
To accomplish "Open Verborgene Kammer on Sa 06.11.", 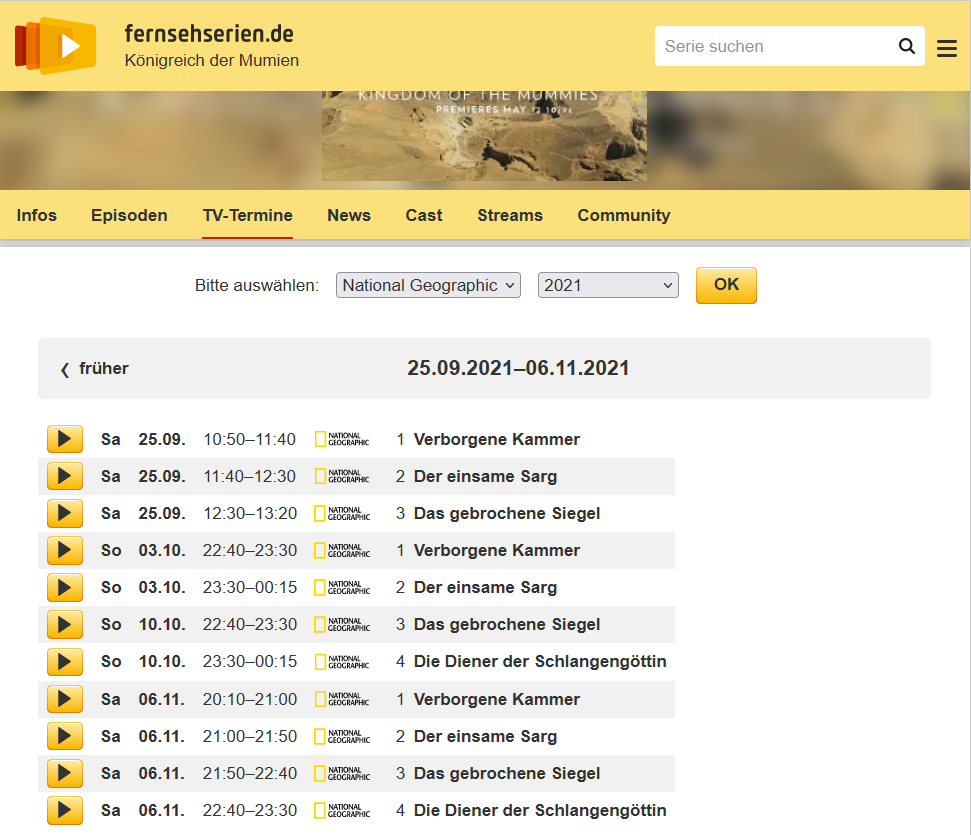I will pyautogui.click(x=497, y=699).
